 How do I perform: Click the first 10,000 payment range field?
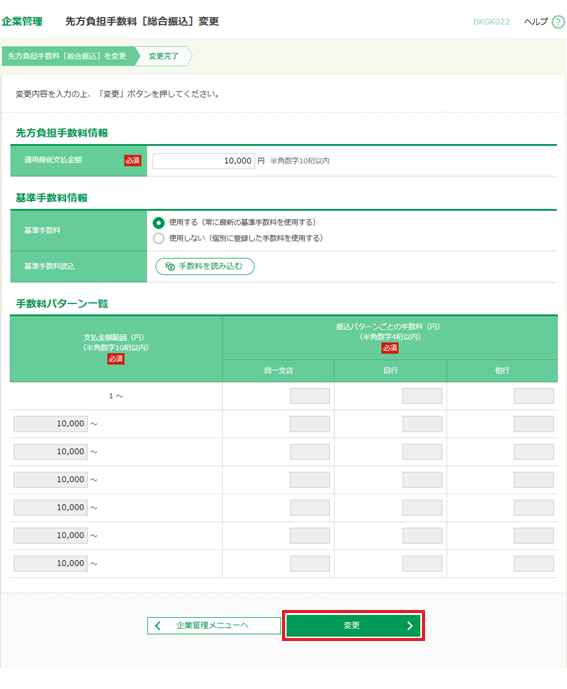point(51,424)
